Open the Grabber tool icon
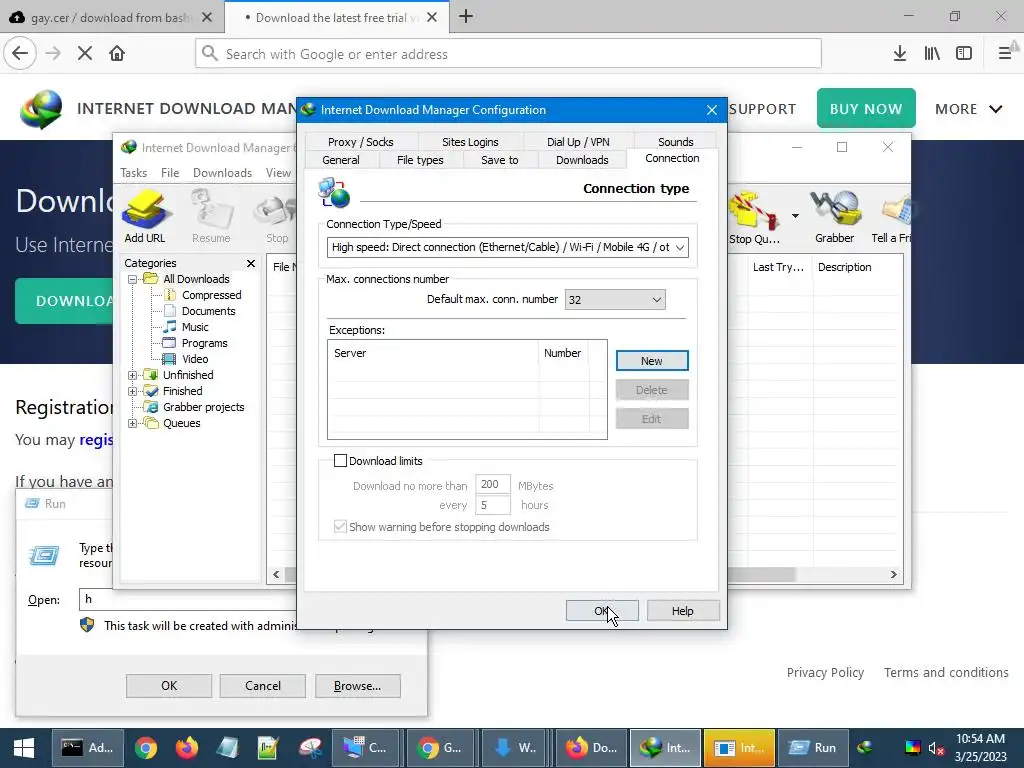This screenshot has width=1024, height=768. (x=835, y=217)
